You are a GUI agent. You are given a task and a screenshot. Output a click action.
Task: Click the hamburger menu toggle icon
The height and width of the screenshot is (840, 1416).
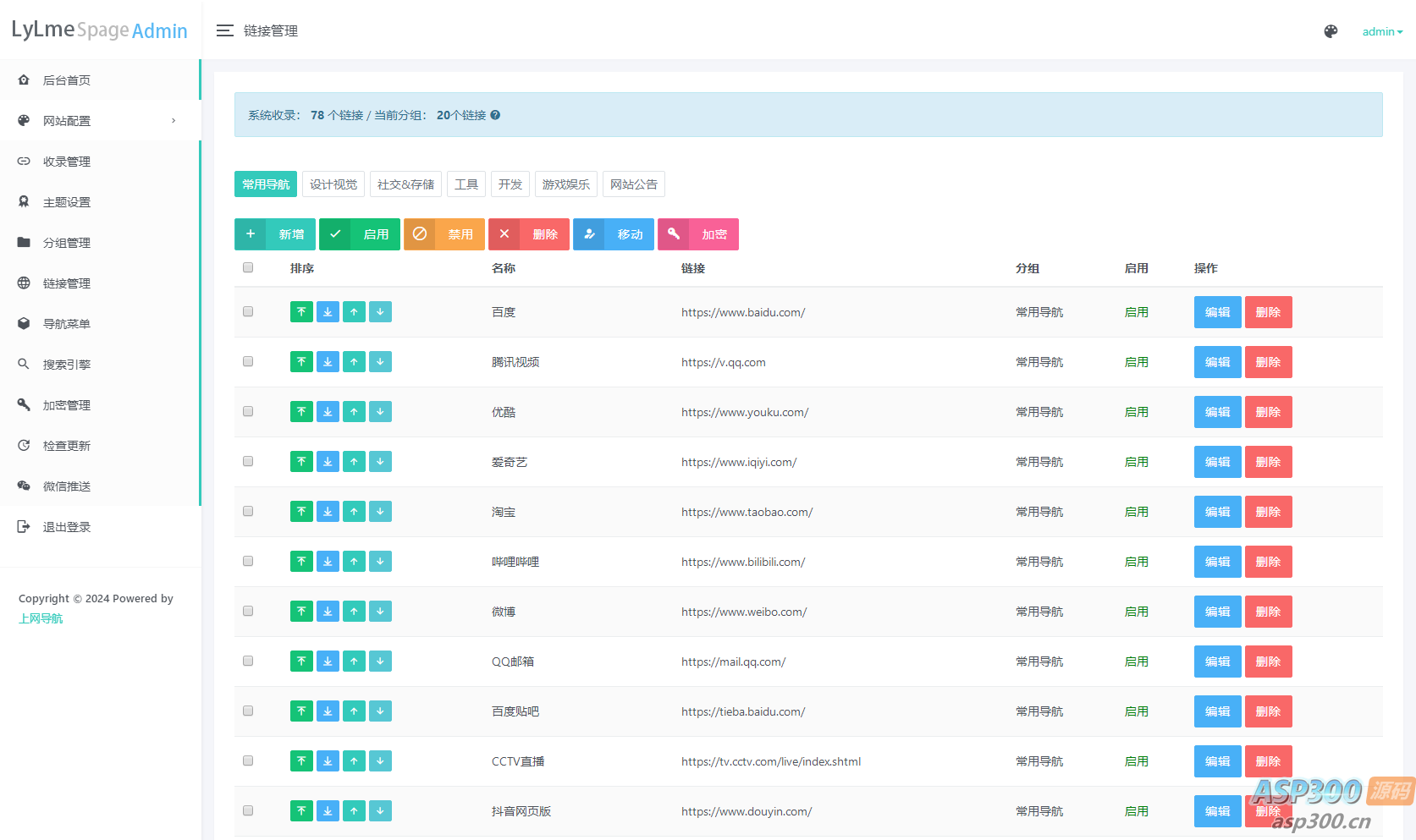224,30
